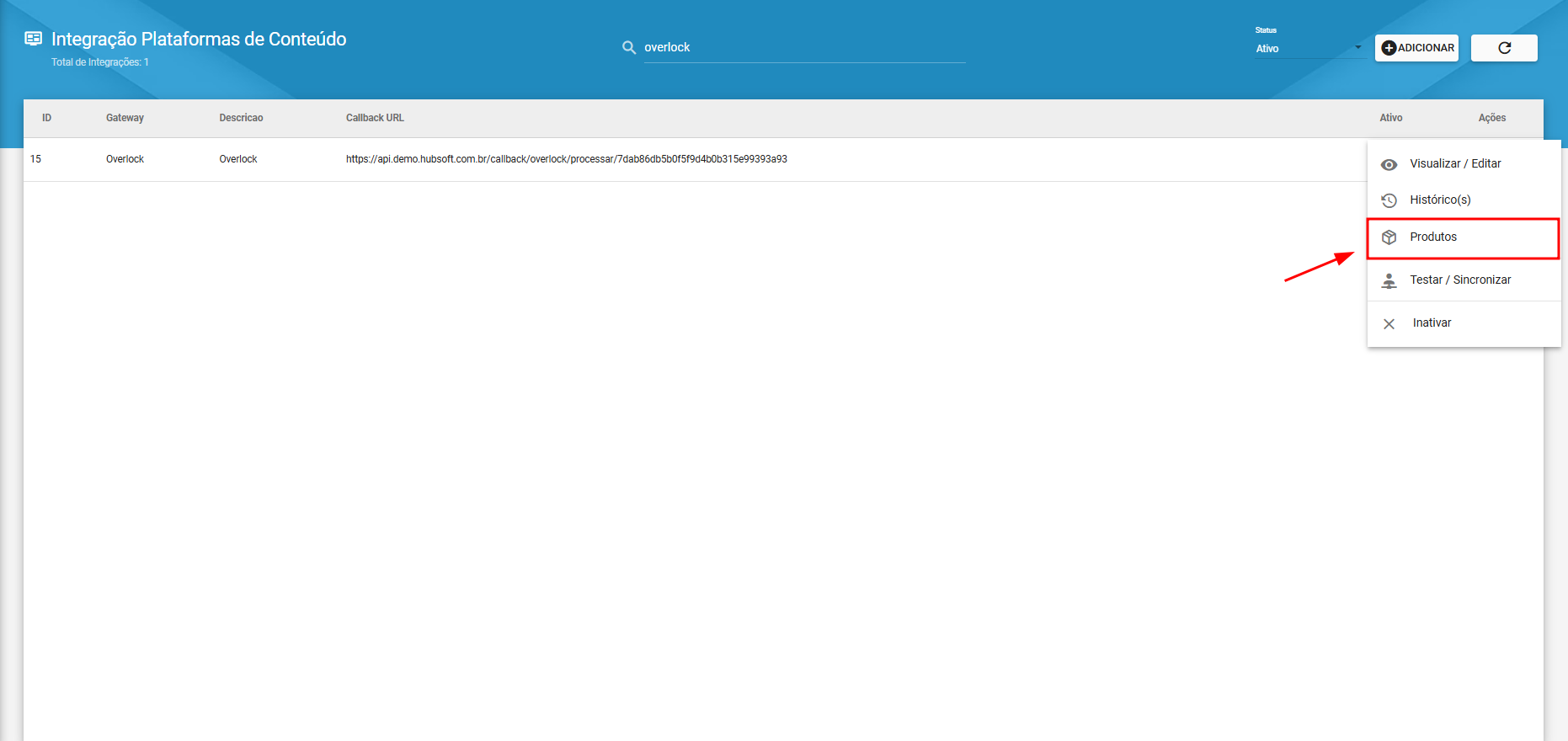Choose Visualizar / Editar from menu
The height and width of the screenshot is (741, 1568).
[x=1464, y=163]
